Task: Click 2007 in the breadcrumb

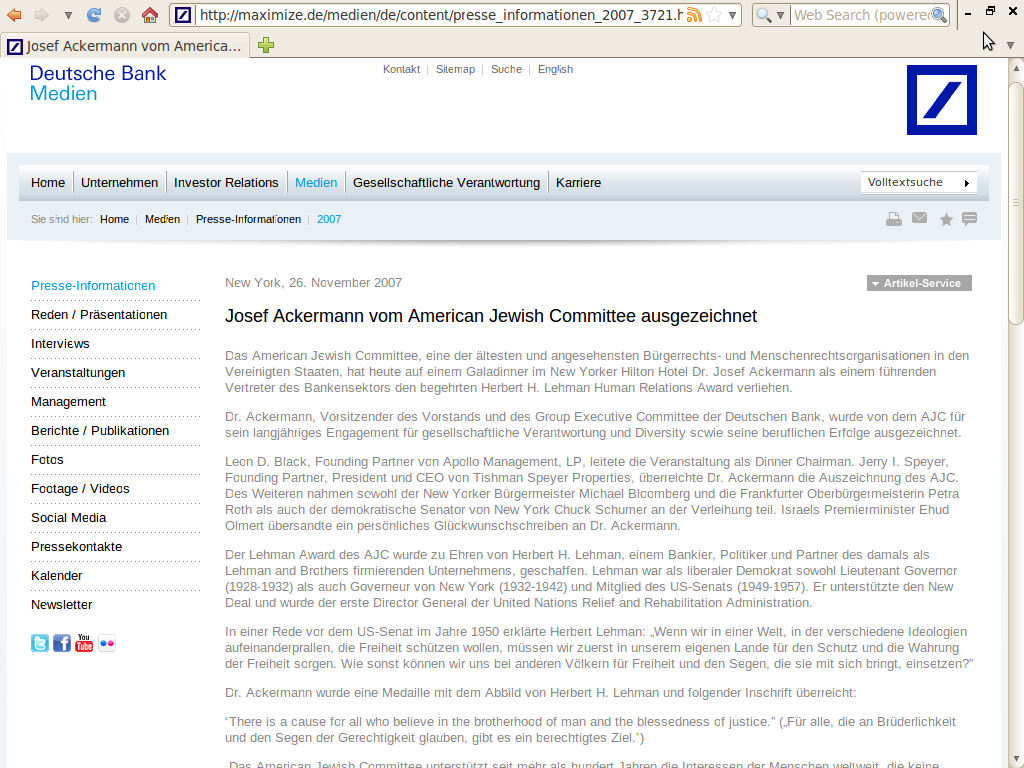Action: pos(329,219)
